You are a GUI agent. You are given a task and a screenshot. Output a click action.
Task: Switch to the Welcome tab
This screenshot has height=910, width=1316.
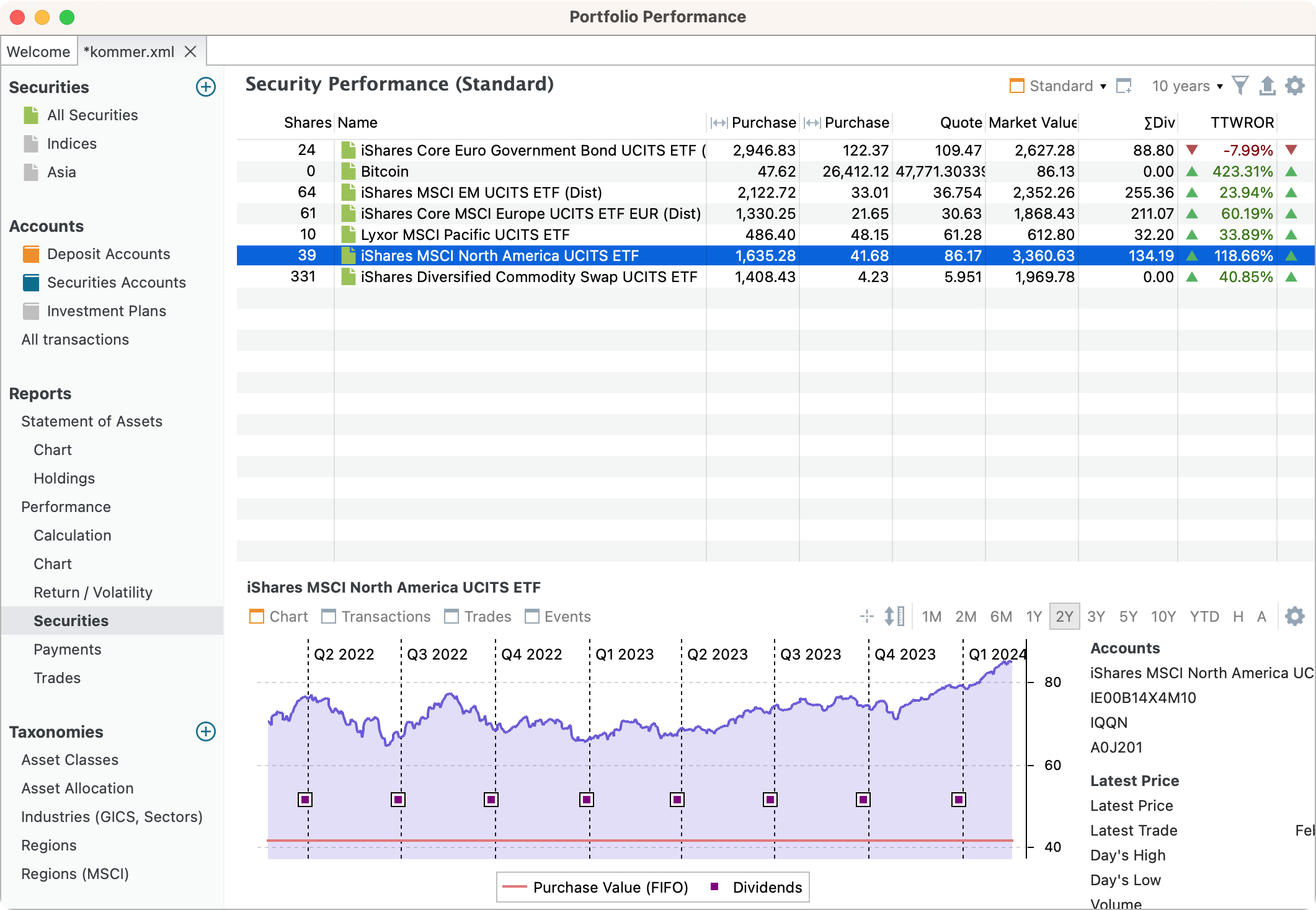(x=38, y=51)
